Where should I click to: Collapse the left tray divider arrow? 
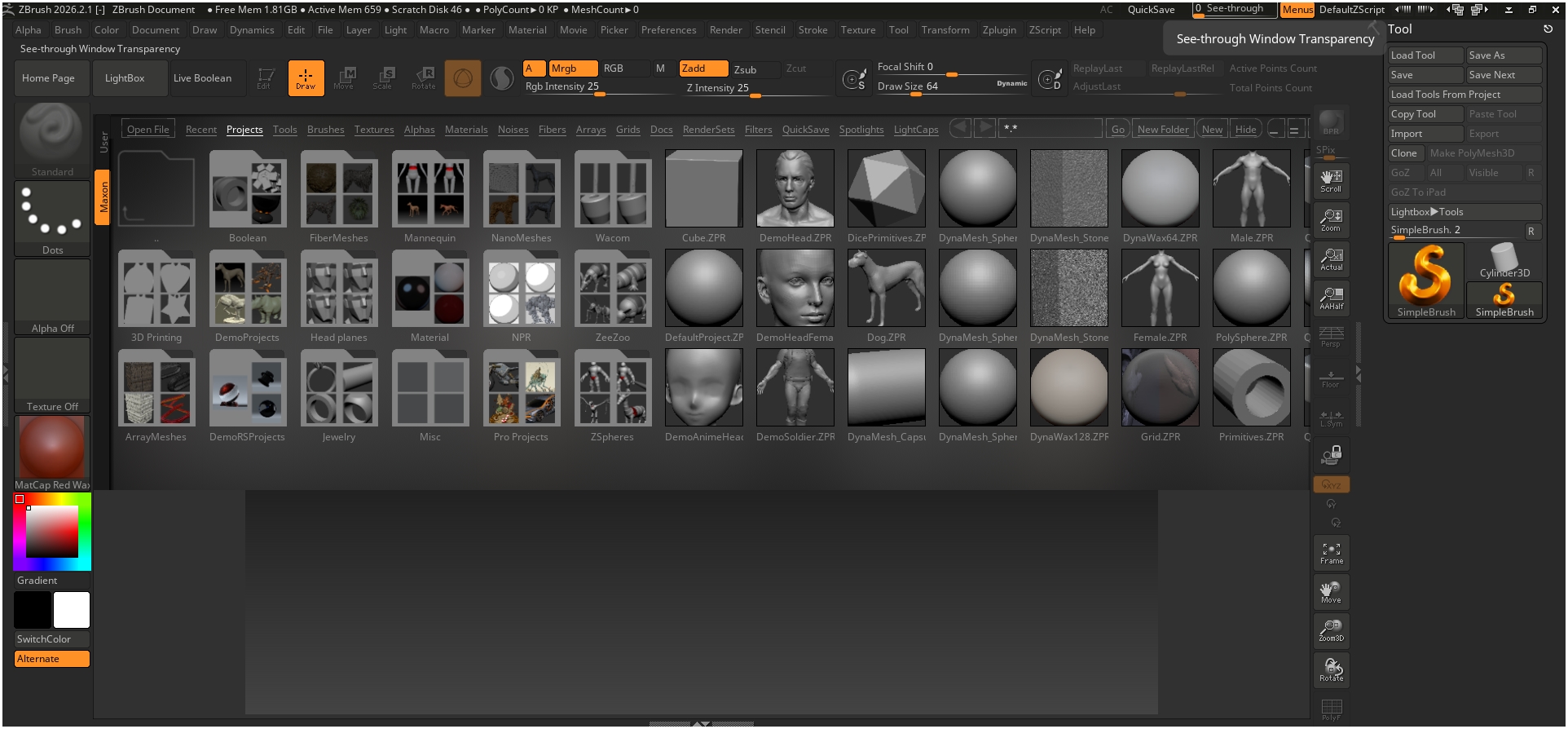(x=6, y=373)
